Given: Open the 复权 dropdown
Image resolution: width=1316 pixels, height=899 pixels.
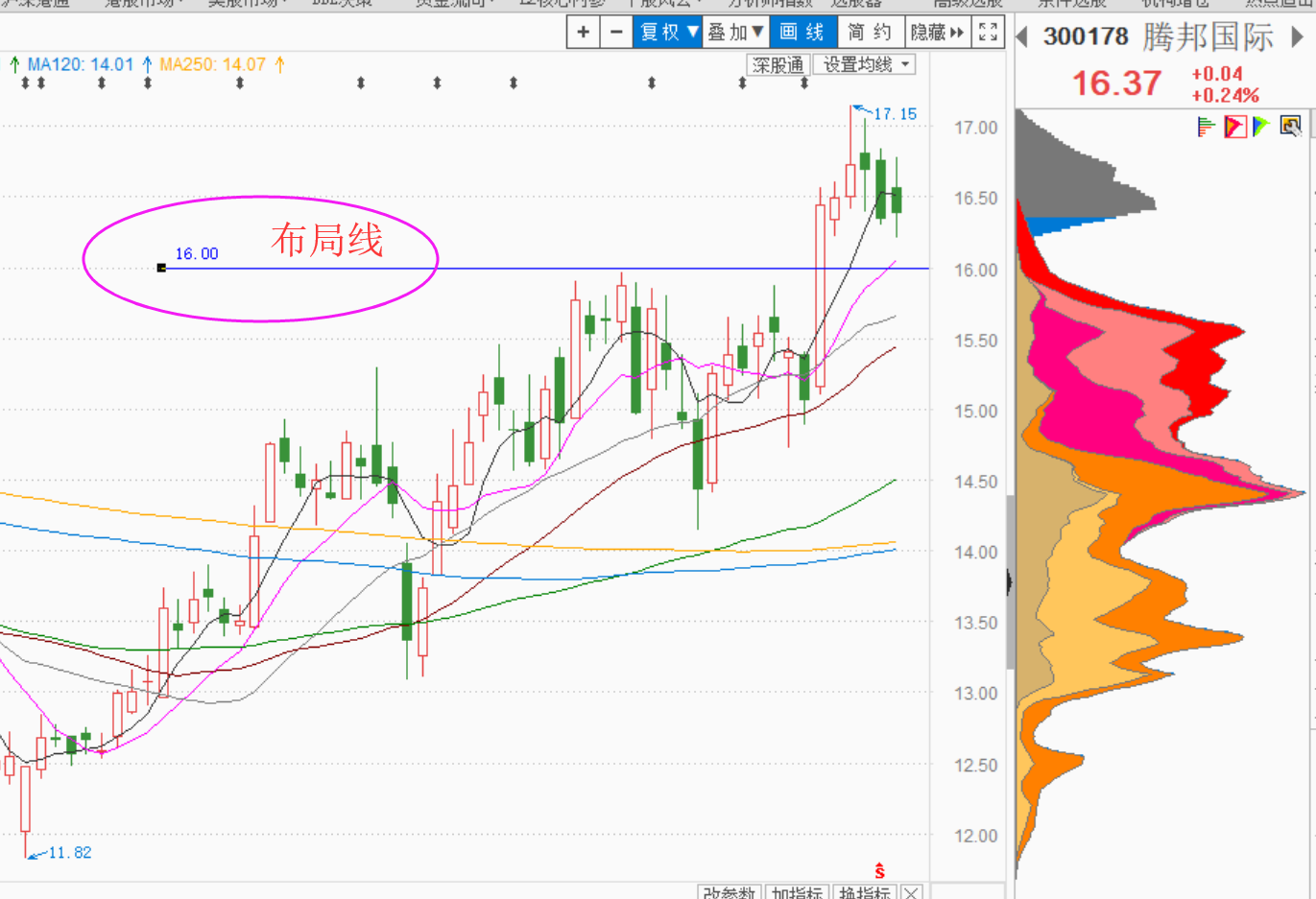Looking at the screenshot, I should tap(668, 33).
